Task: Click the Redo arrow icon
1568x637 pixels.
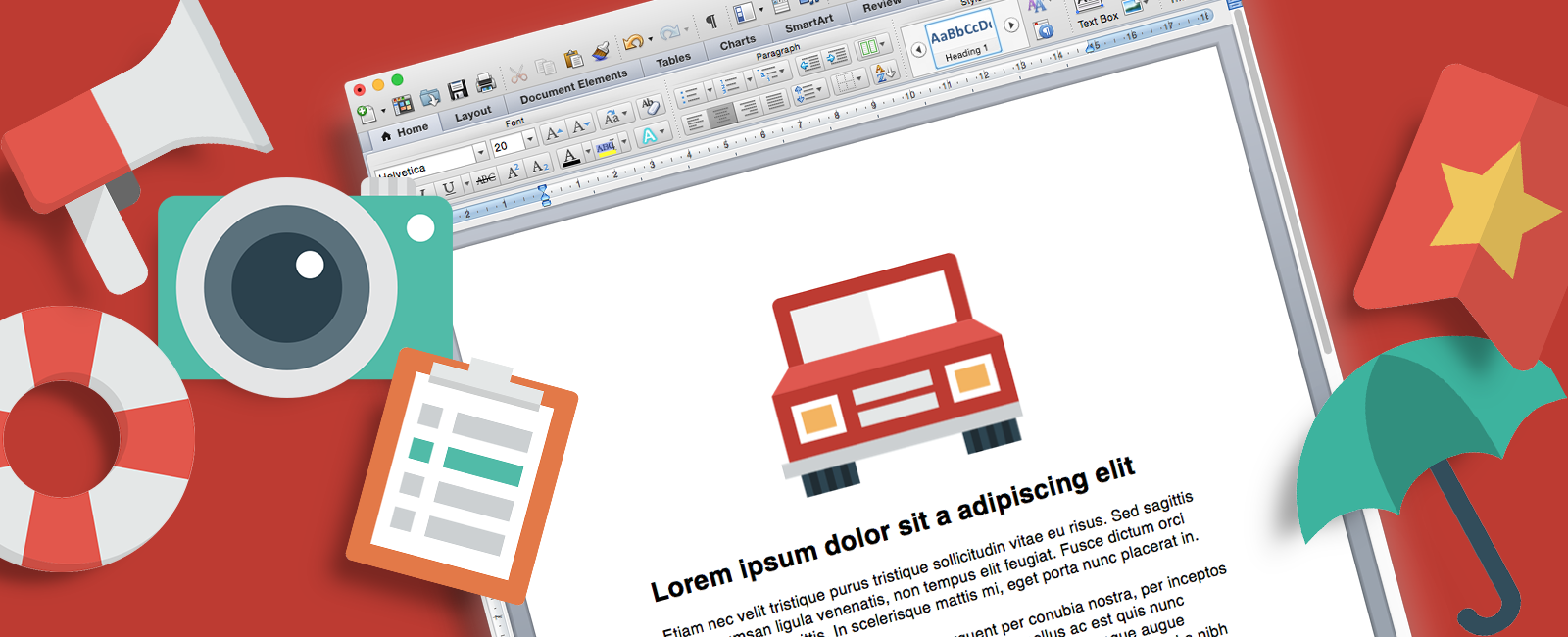Action: point(670,32)
